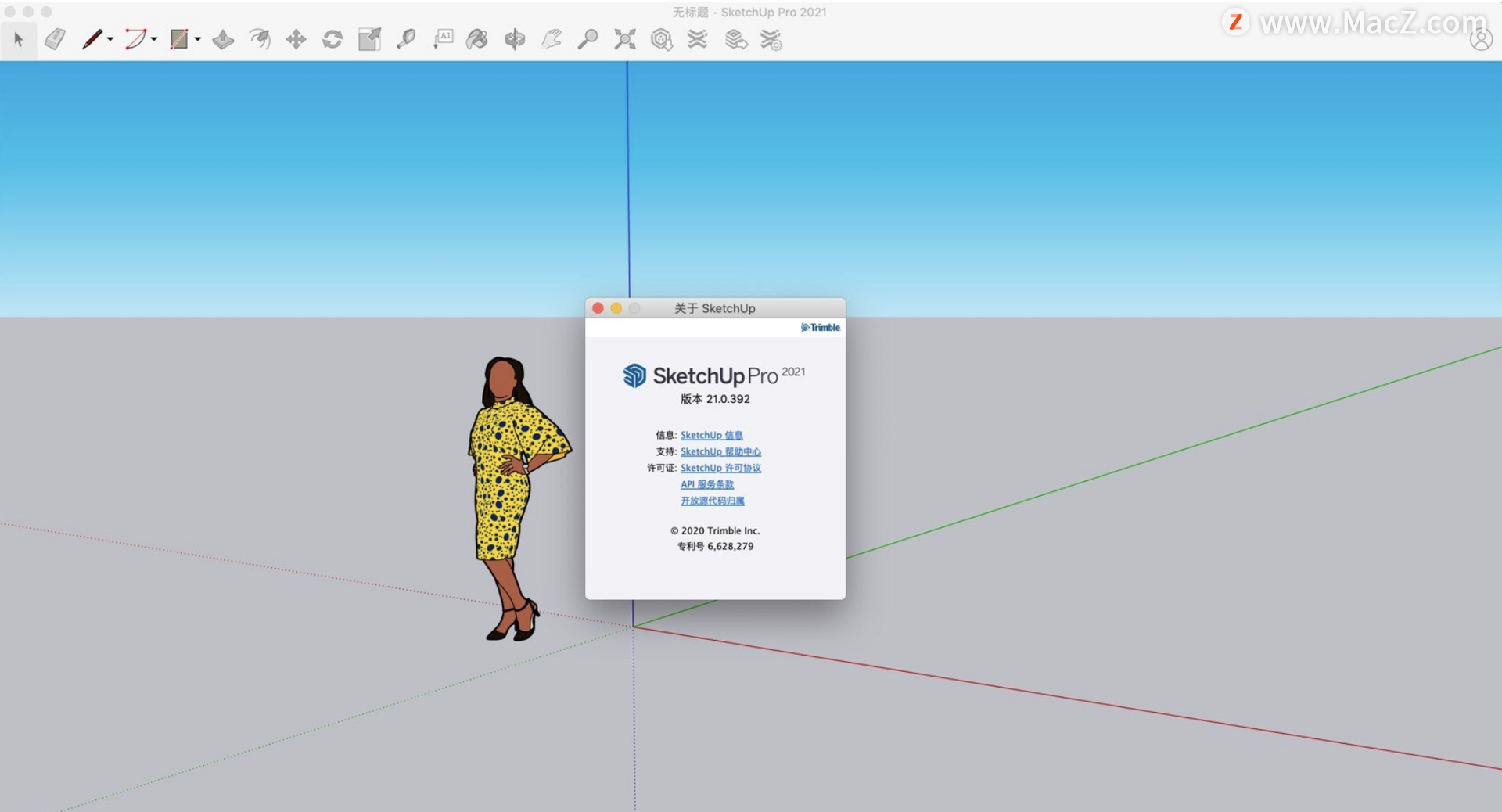1502x812 pixels.
Task: Pick the Tape Measure tool
Action: (x=406, y=39)
